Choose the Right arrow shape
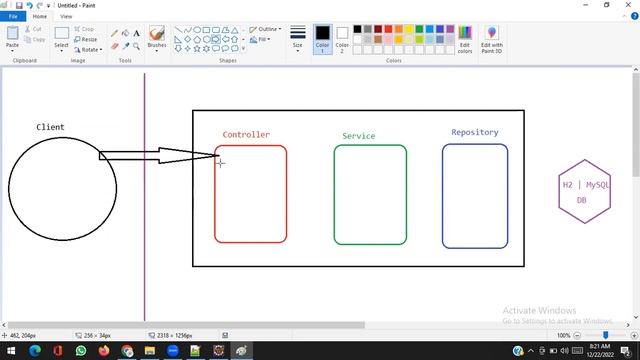The height and width of the screenshot is (360, 640). (x=216, y=39)
